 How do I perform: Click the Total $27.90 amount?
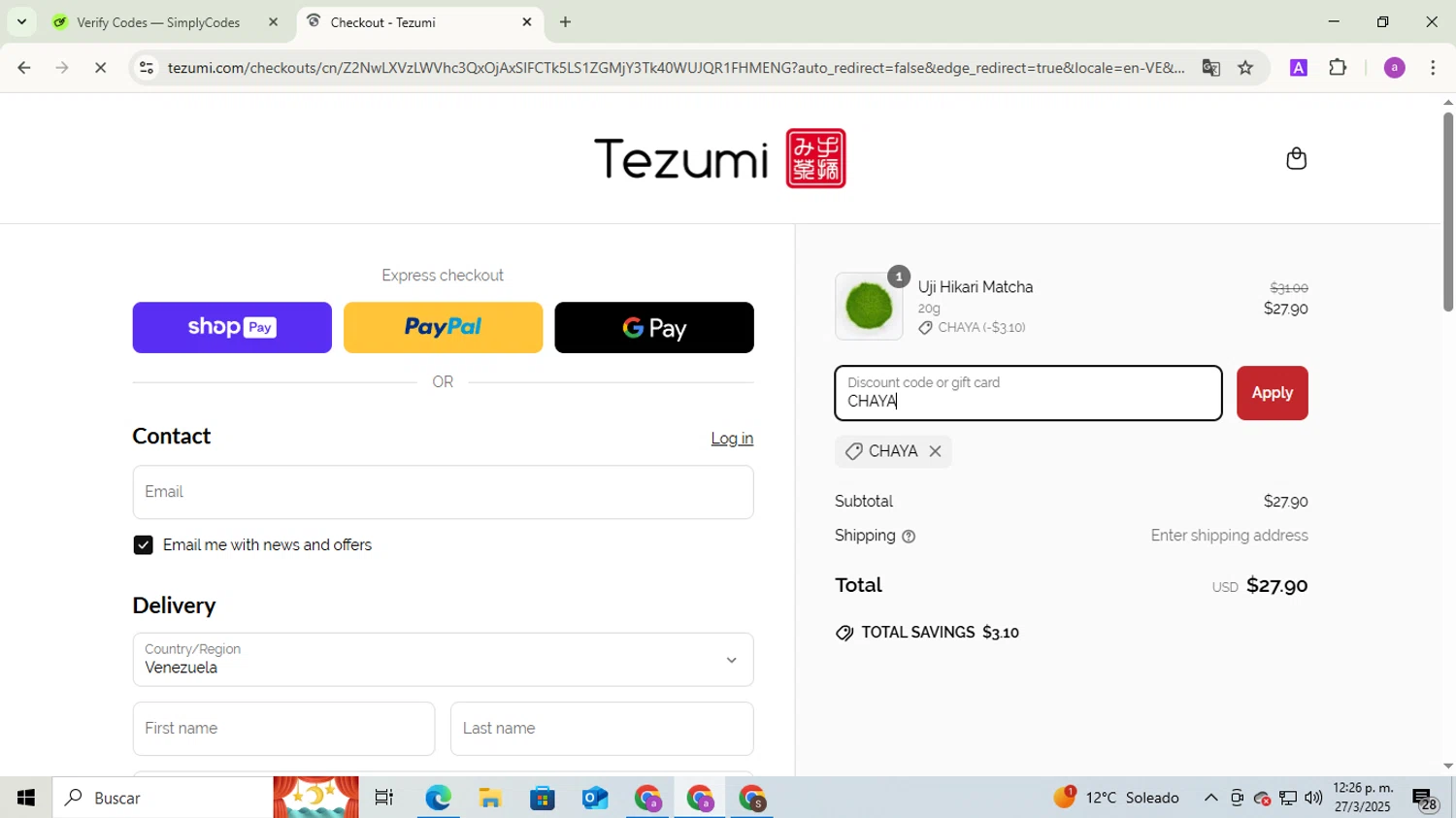1276,585
